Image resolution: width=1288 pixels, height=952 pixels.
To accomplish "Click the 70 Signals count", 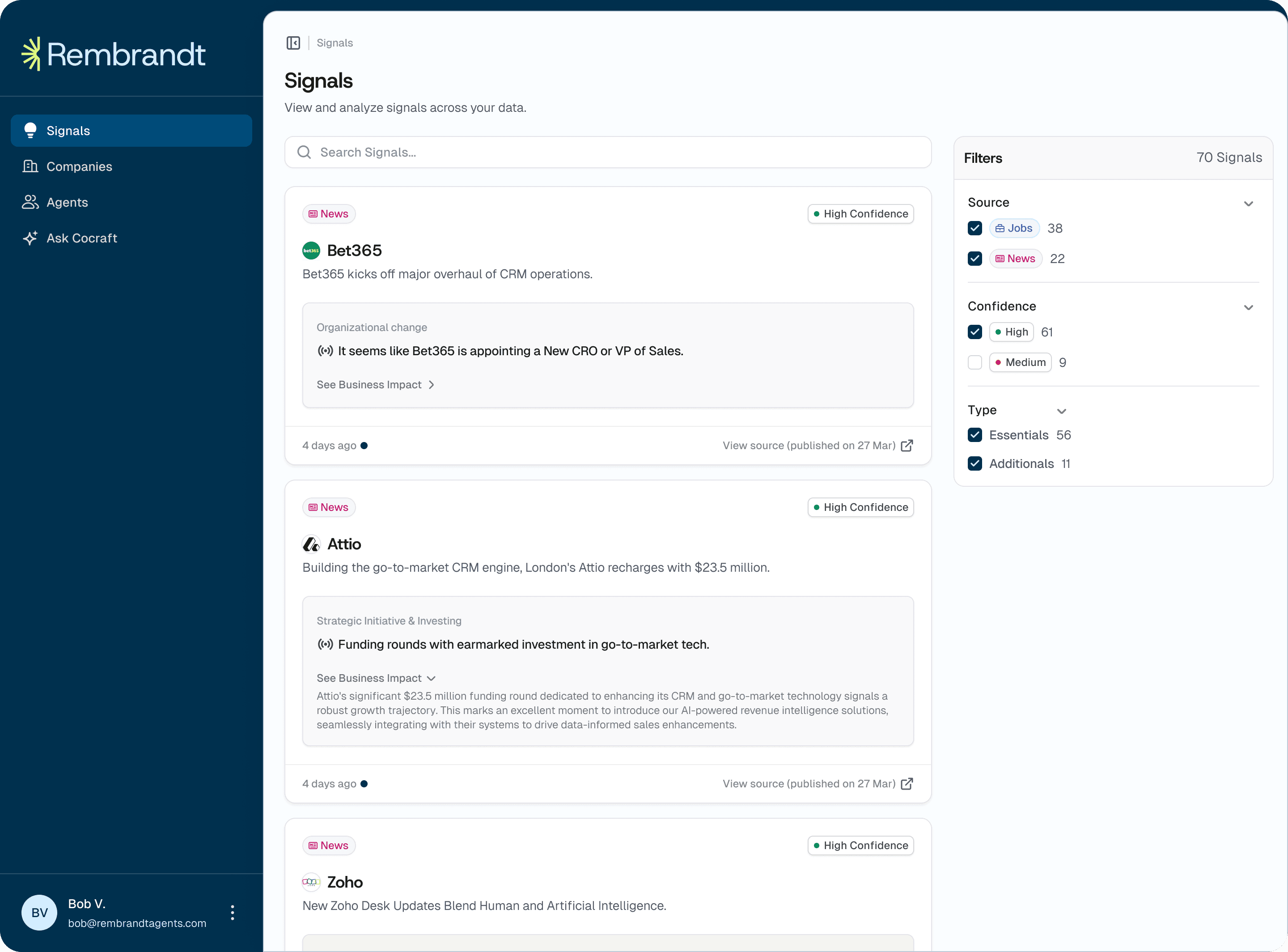I will [1229, 157].
